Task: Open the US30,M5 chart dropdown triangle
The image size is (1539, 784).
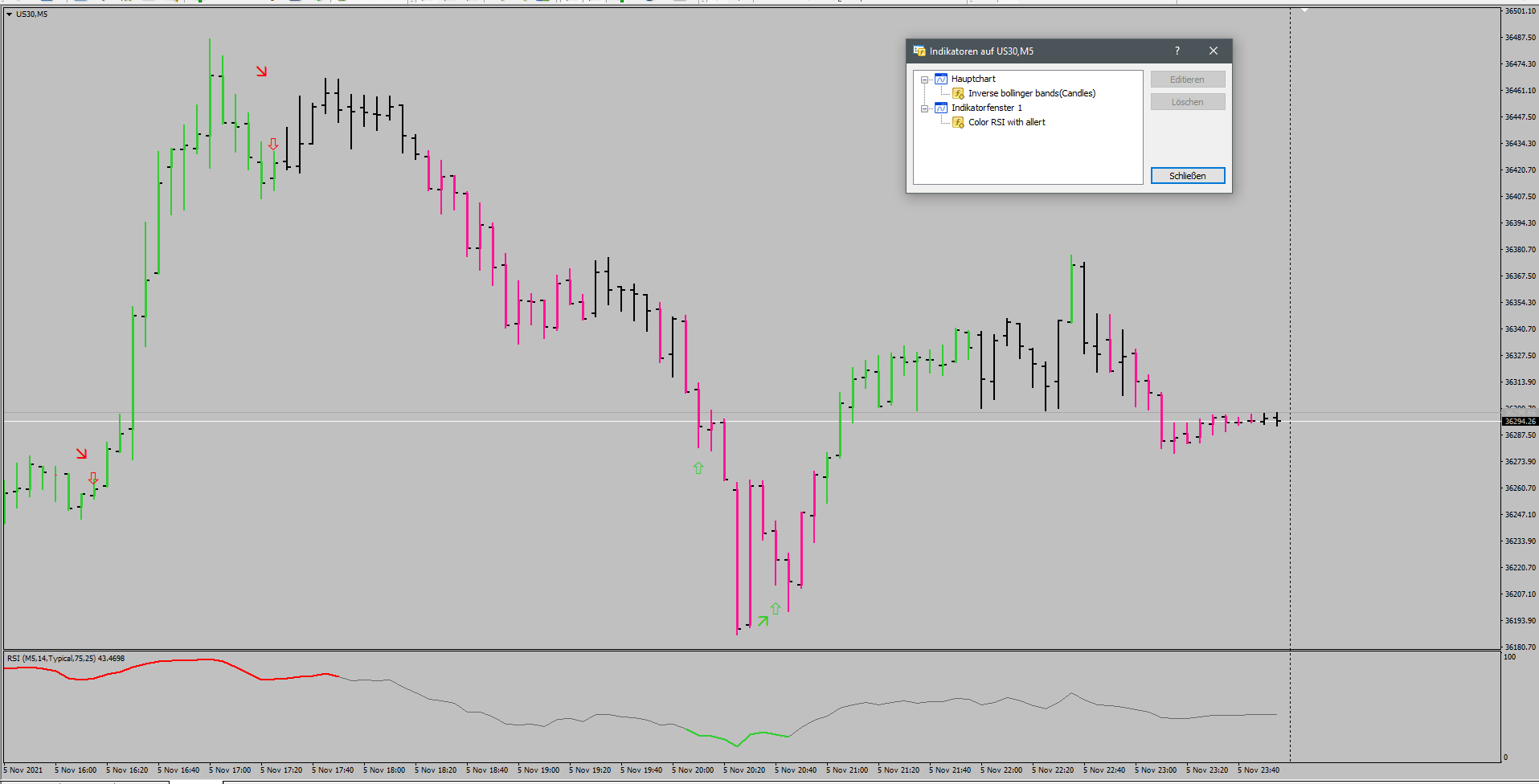Action: [9, 14]
